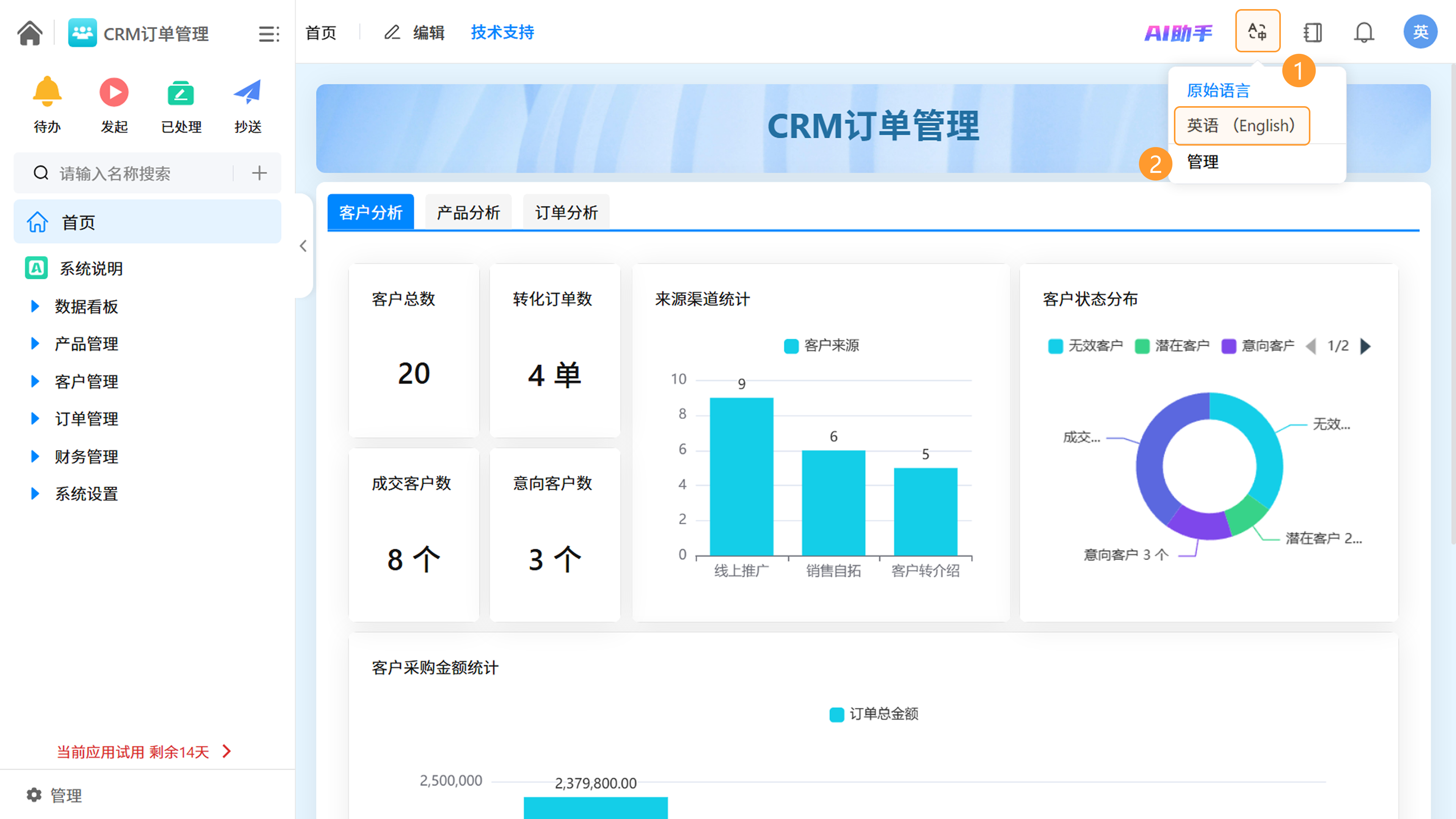Viewport: 1456px width, 819px height.
Task: Open the AI助手 assistant
Action: click(1178, 33)
